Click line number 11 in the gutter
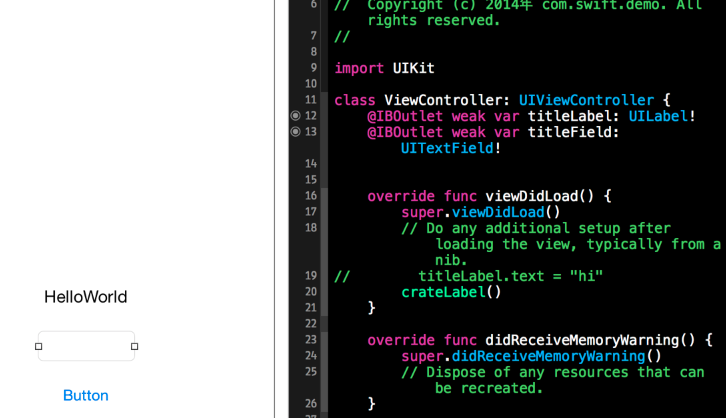The width and height of the screenshot is (726, 418). point(310,100)
